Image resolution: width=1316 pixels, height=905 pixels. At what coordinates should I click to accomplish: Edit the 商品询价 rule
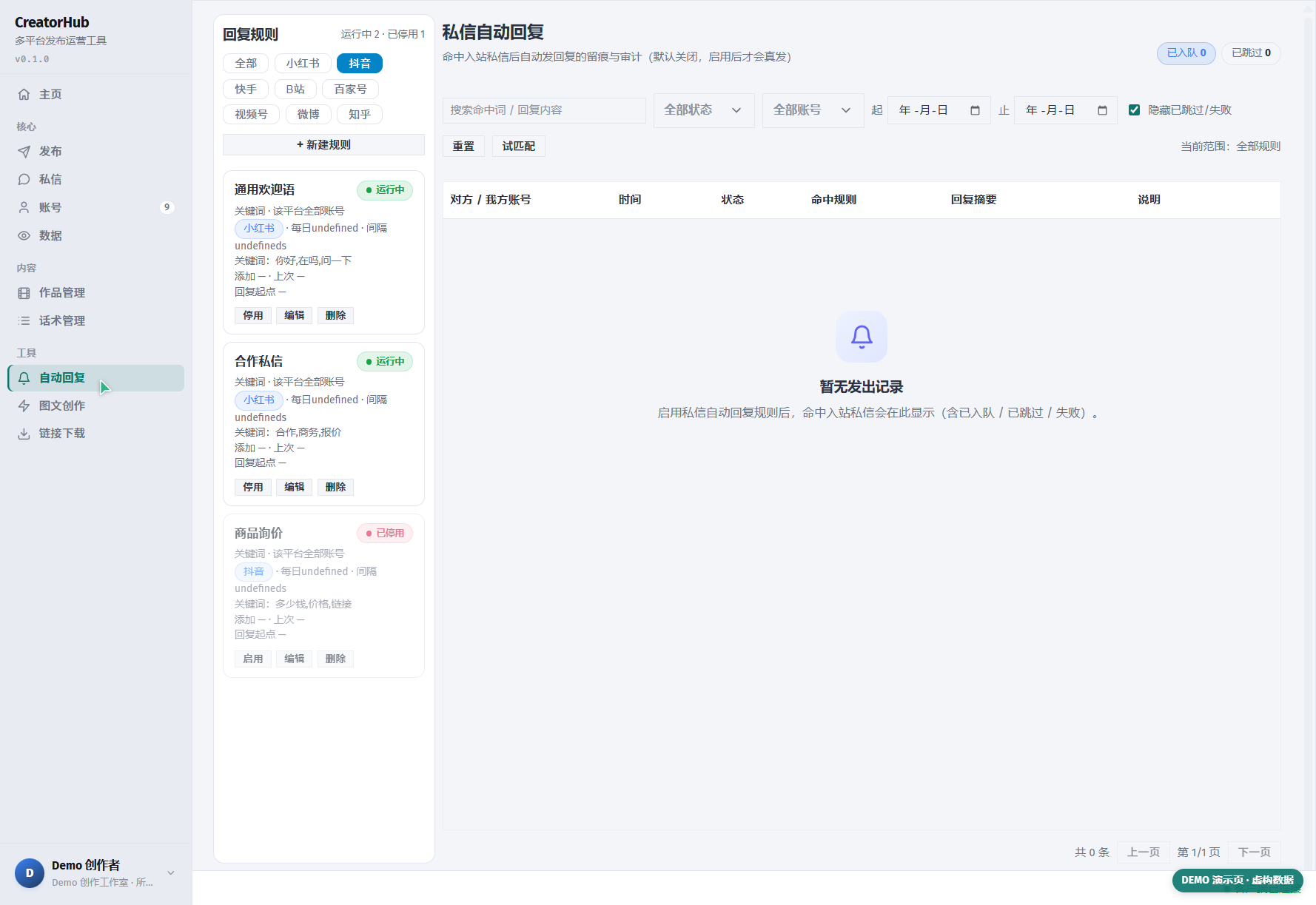coord(295,659)
